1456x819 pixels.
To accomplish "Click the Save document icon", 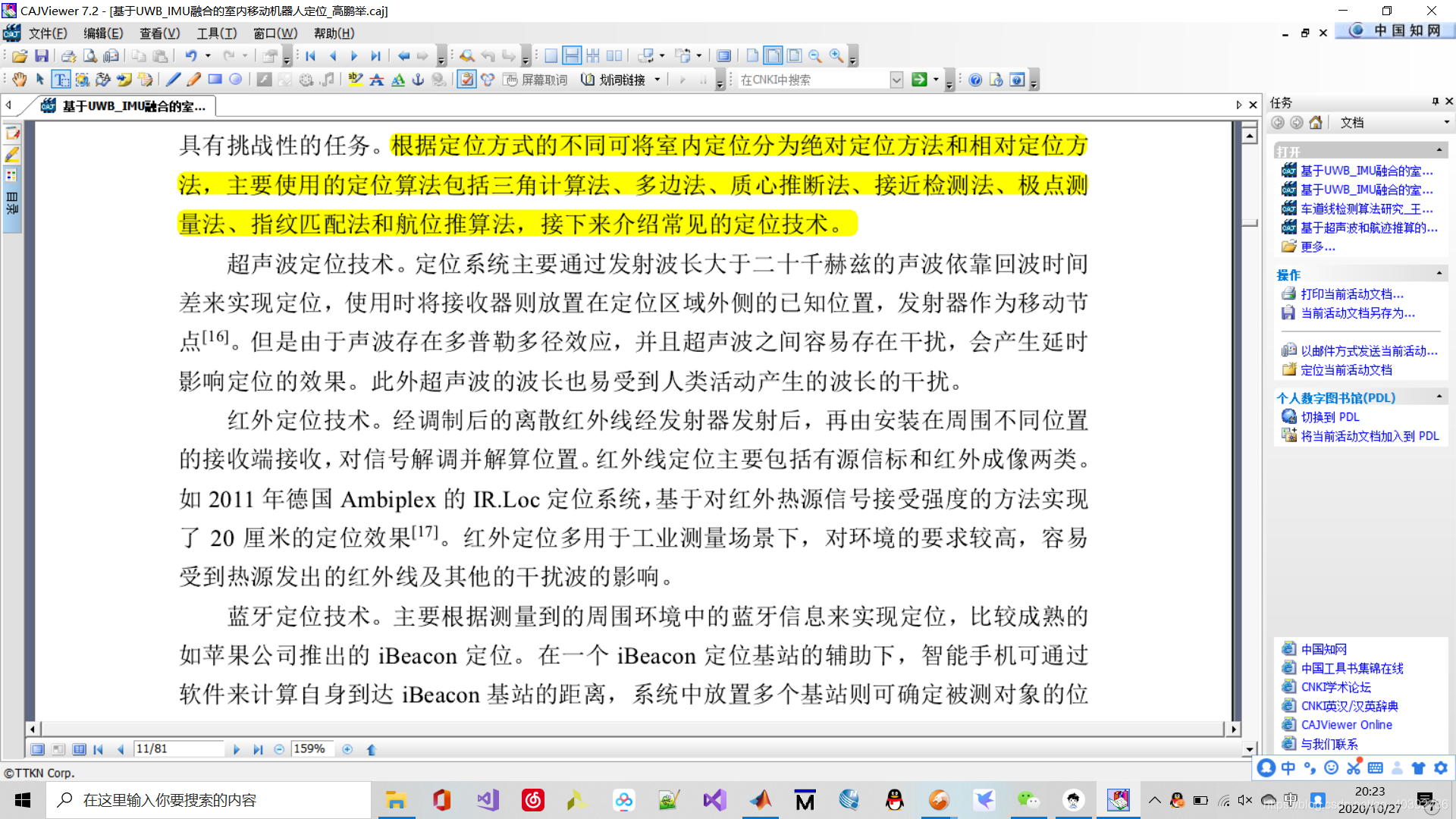I will (x=42, y=56).
